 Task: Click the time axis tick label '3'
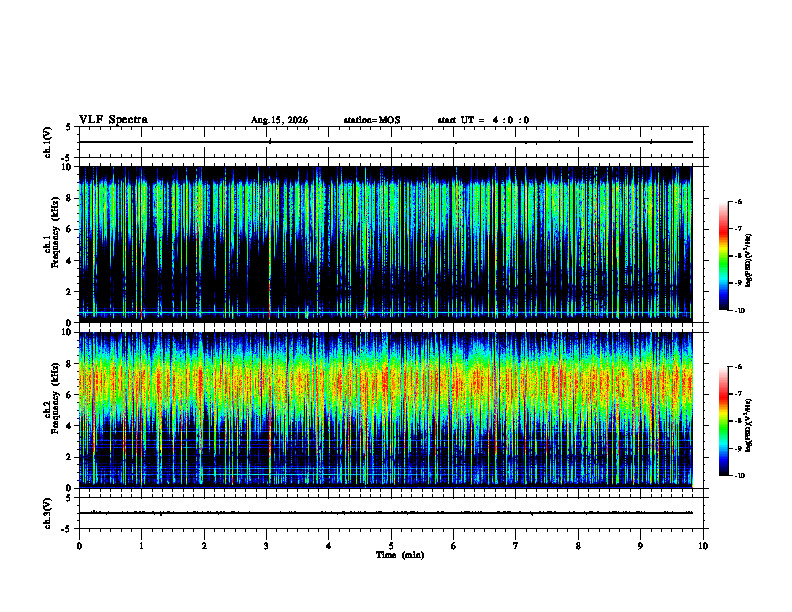(x=266, y=546)
